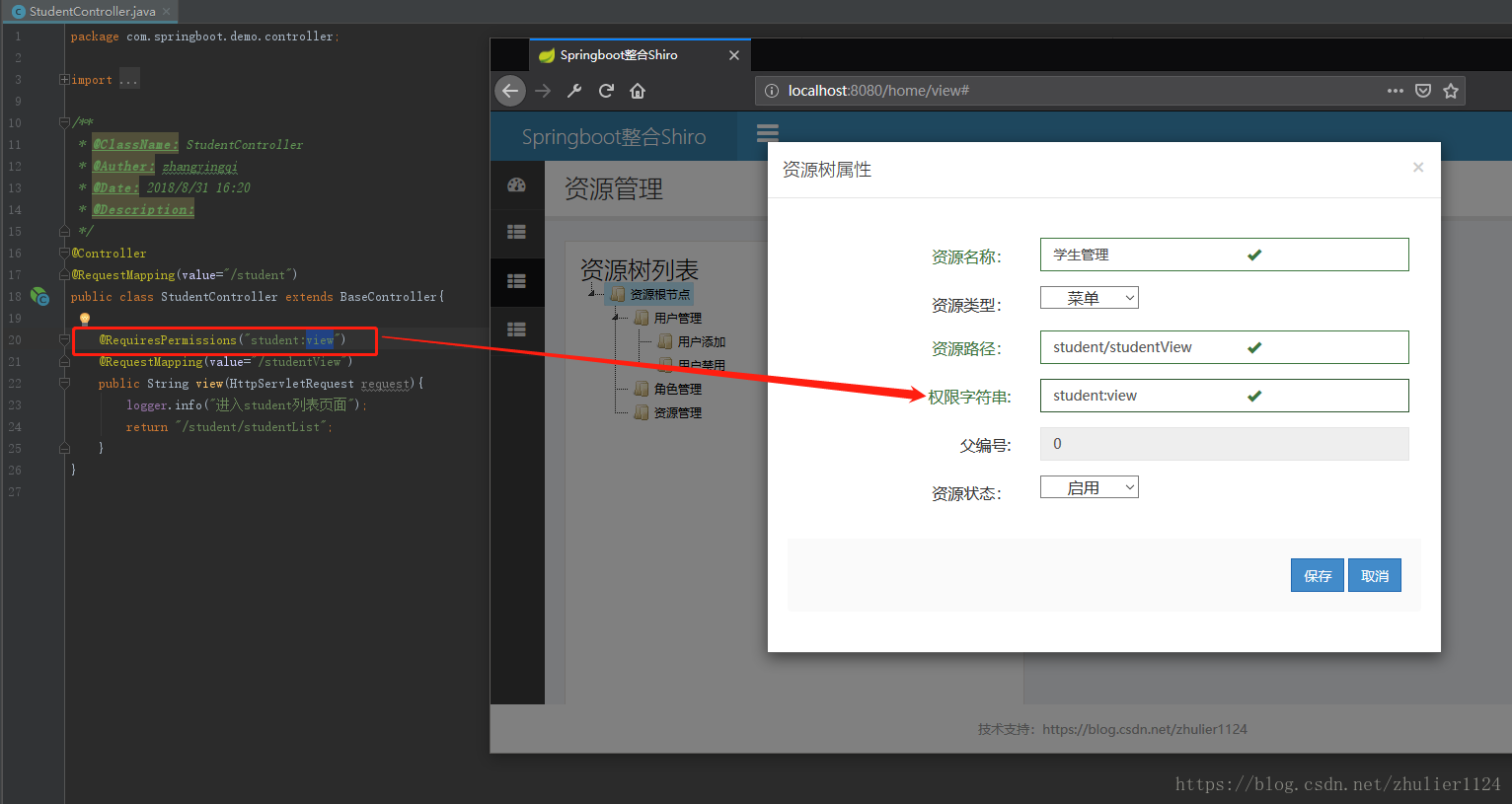Collapse the Javadoc comment fold at line 10
This screenshot has height=804, width=1512.
coord(64,123)
